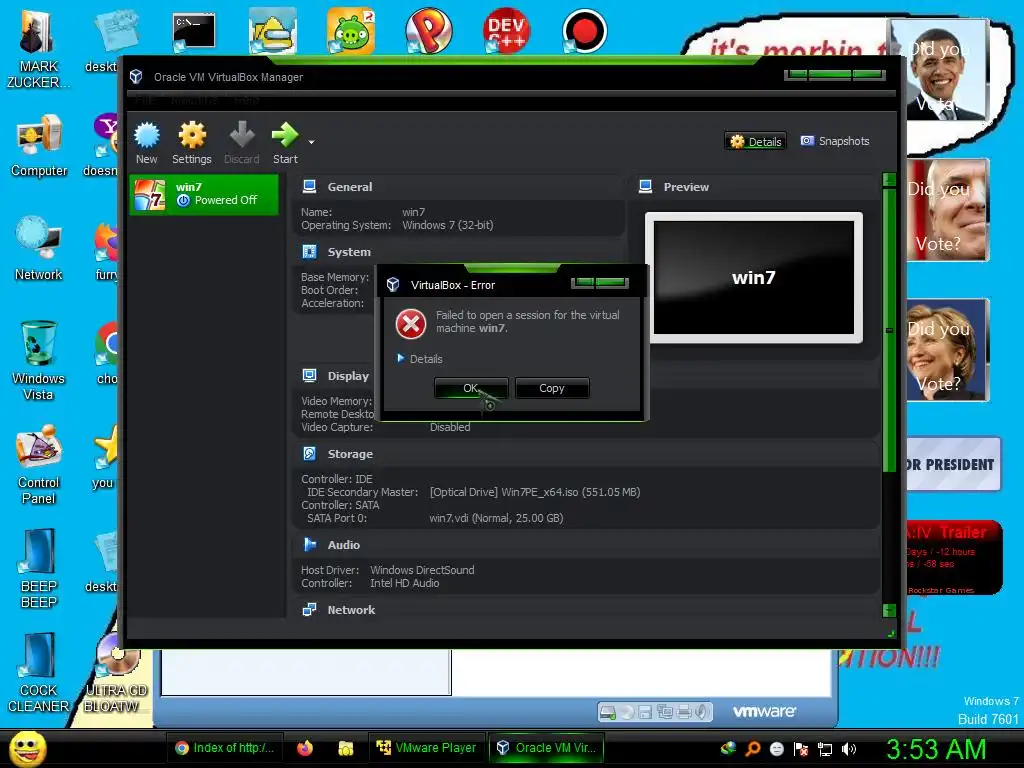
Task: Click the VirtualBox Manager title bar cube icon
Action: [x=136, y=76]
